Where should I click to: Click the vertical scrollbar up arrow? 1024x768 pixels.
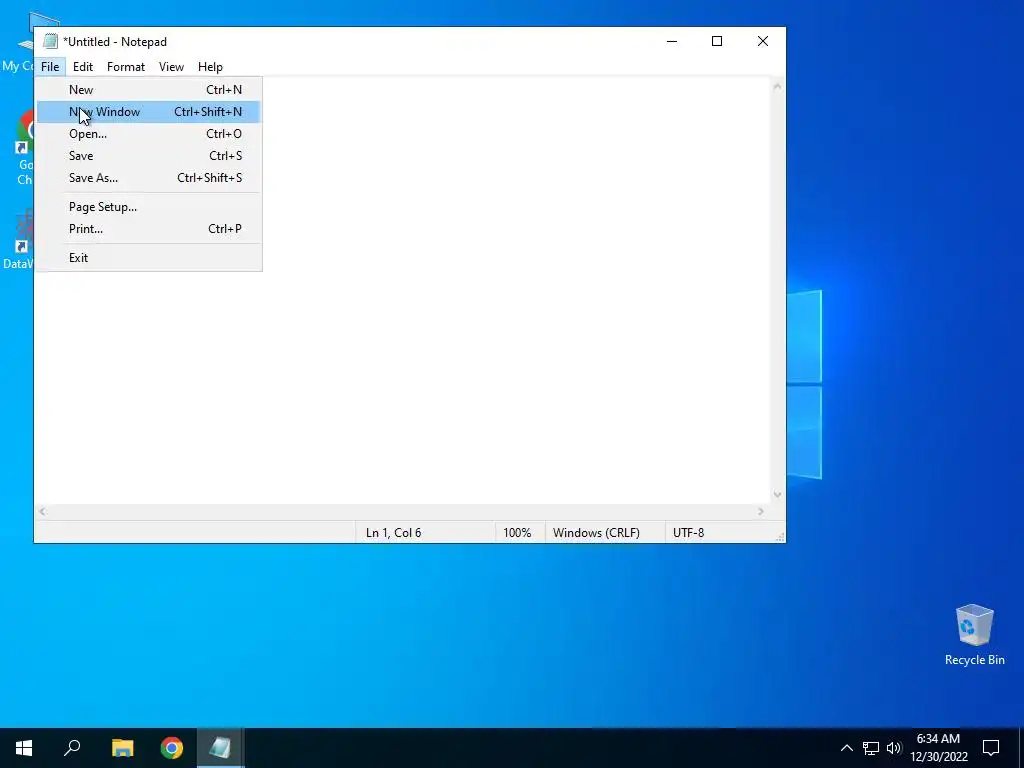coord(777,86)
